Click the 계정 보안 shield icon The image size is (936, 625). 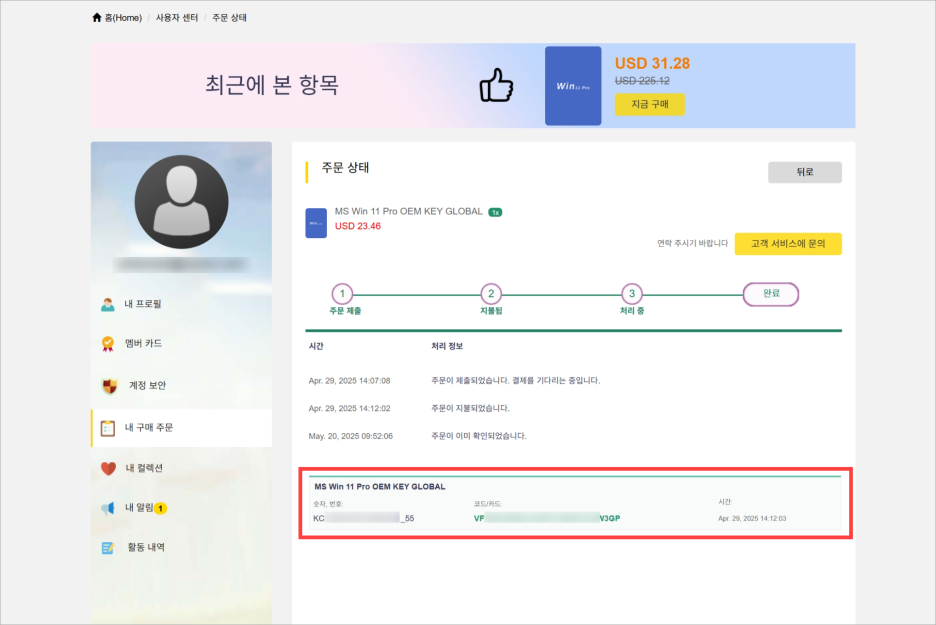[x=110, y=386]
